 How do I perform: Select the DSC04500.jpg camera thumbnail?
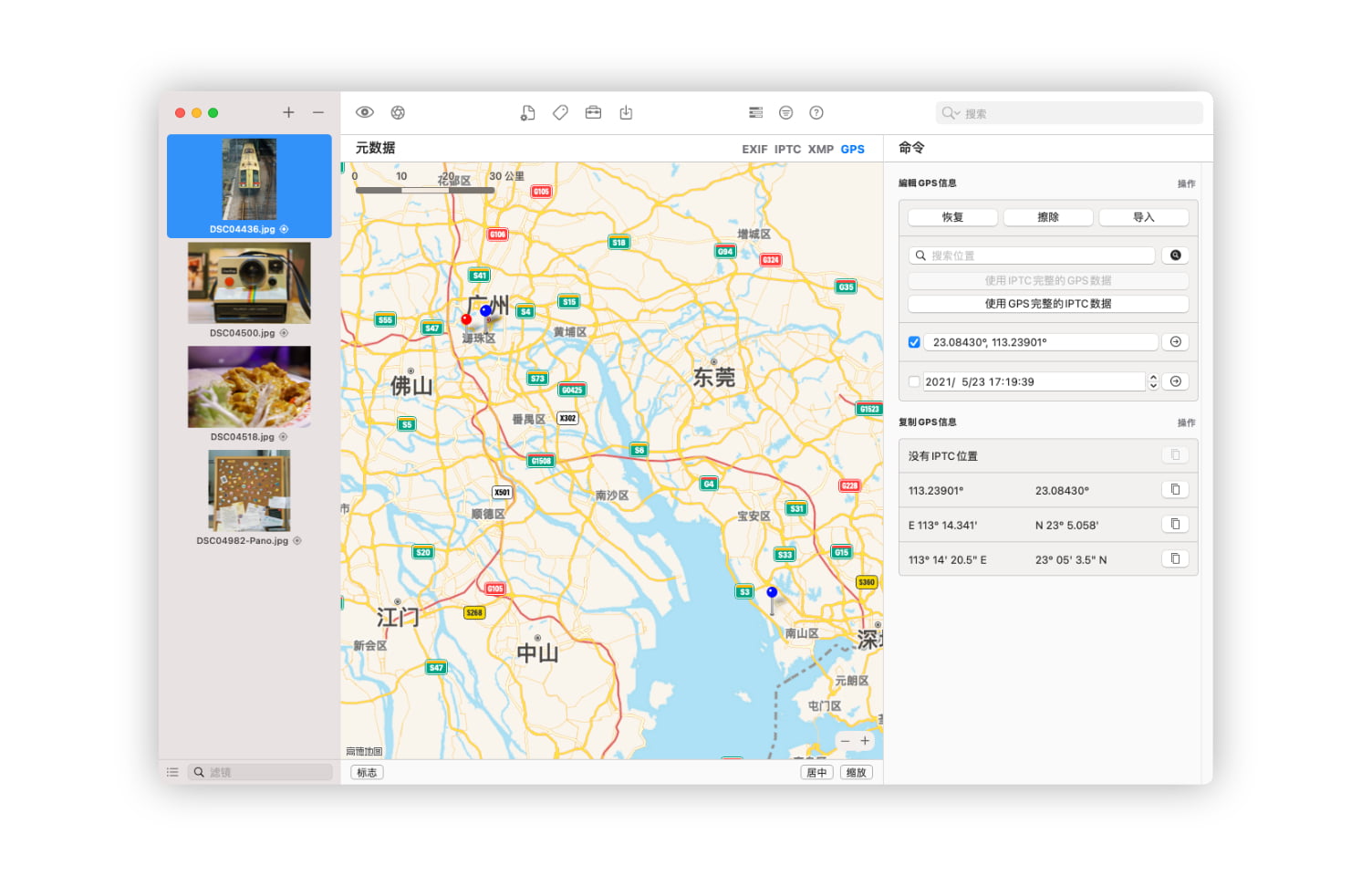click(x=249, y=283)
